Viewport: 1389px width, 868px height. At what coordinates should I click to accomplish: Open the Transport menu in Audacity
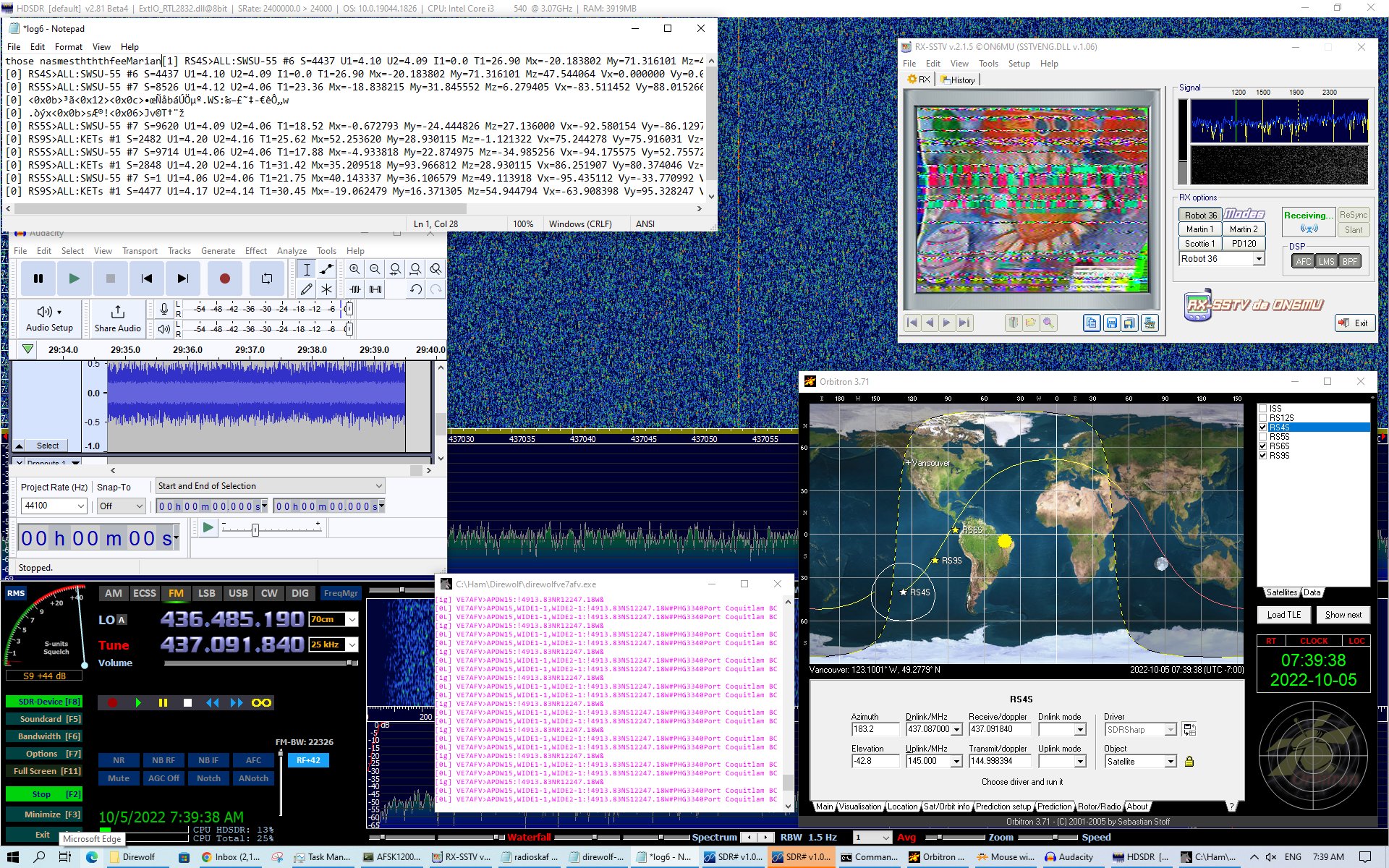(140, 251)
